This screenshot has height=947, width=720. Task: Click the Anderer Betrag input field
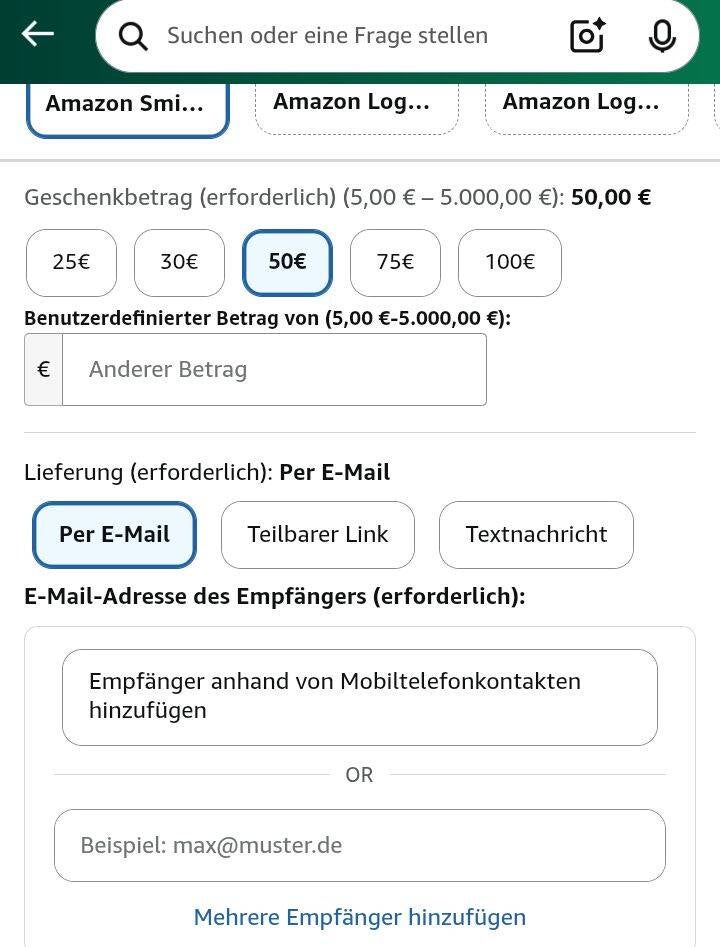pos(274,370)
